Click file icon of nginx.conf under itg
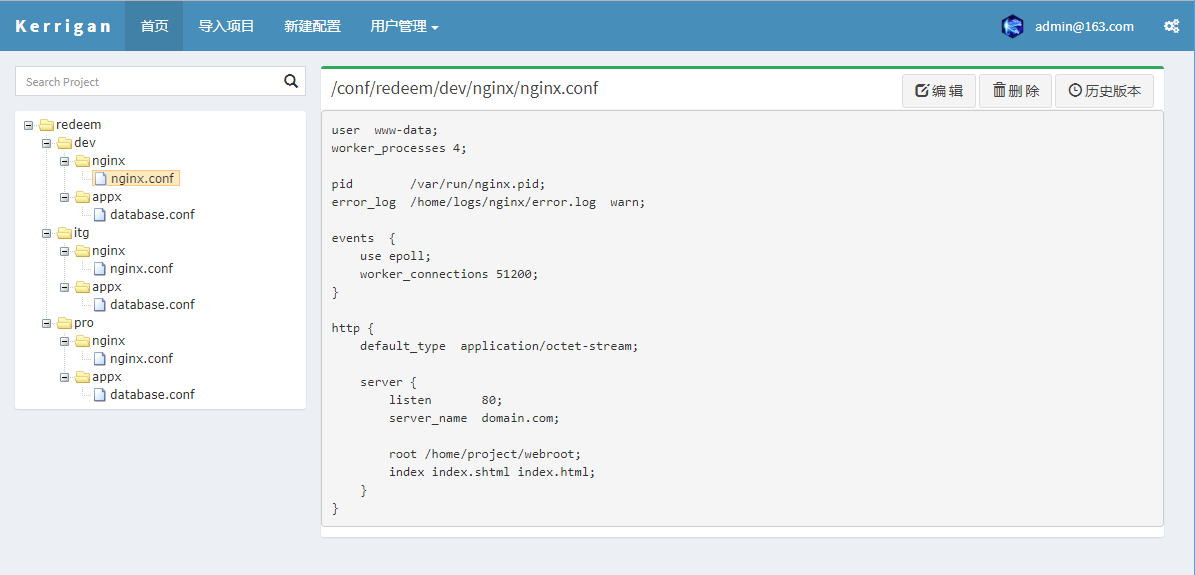1195x575 pixels. point(100,269)
